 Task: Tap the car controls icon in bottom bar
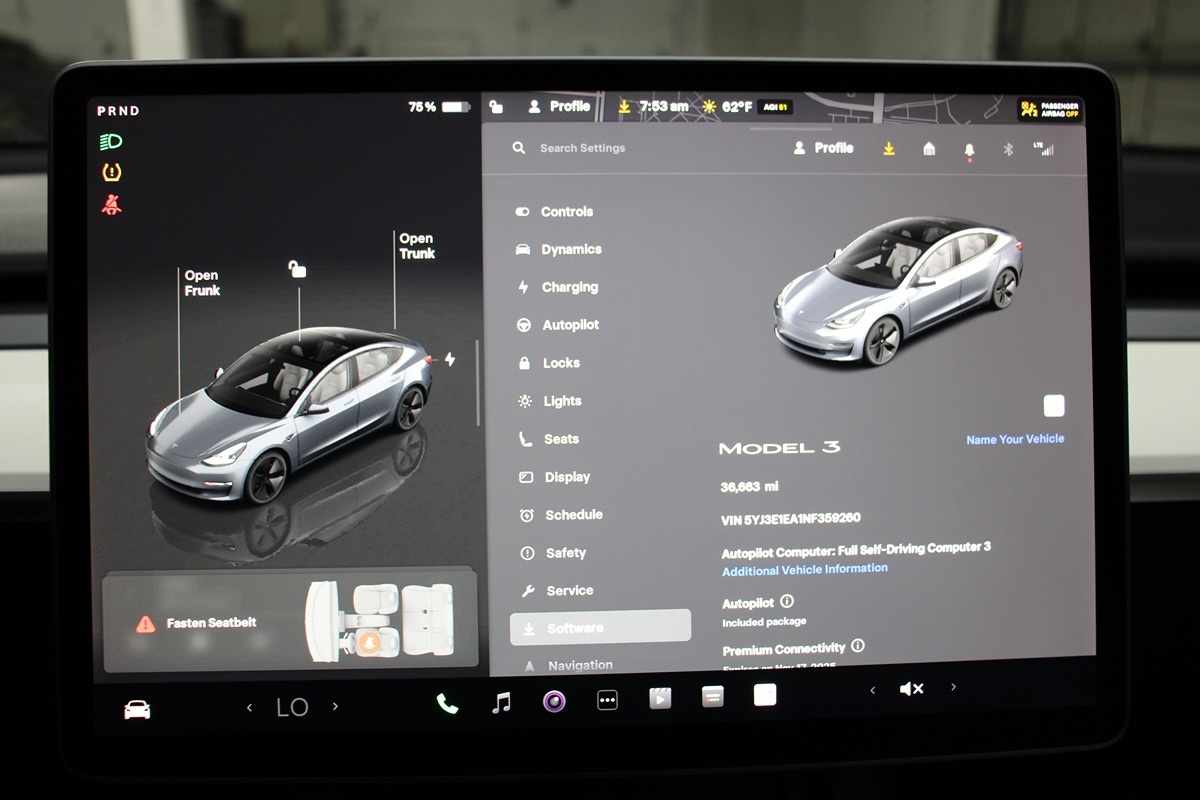click(137, 709)
